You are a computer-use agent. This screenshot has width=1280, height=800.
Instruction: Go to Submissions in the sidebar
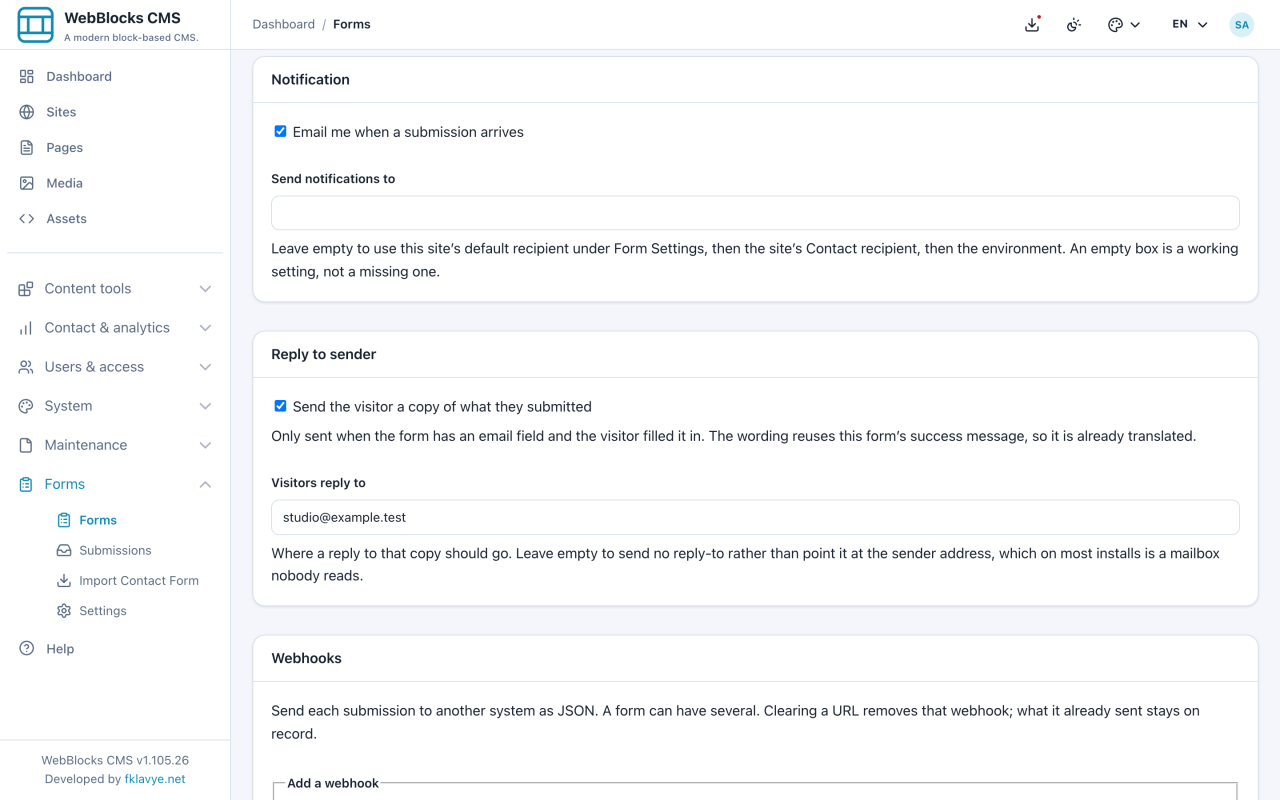pyautogui.click(x=115, y=551)
